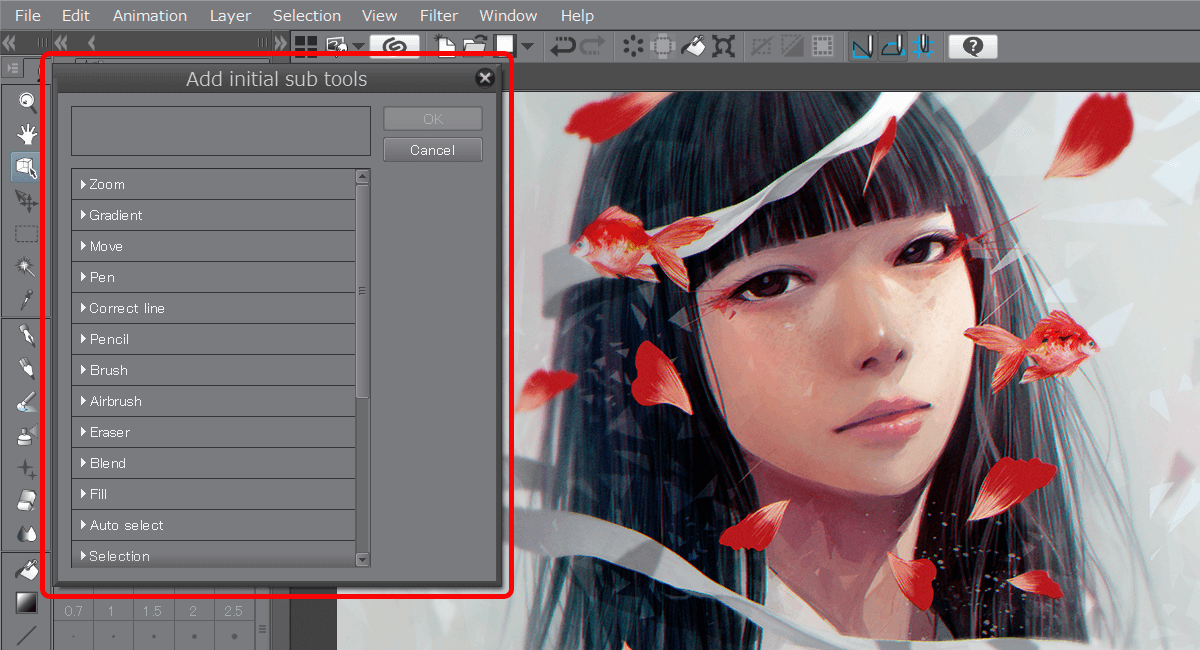This screenshot has width=1200, height=650.
Task: Expand the Pencil category in the list
Action: (x=213, y=339)
